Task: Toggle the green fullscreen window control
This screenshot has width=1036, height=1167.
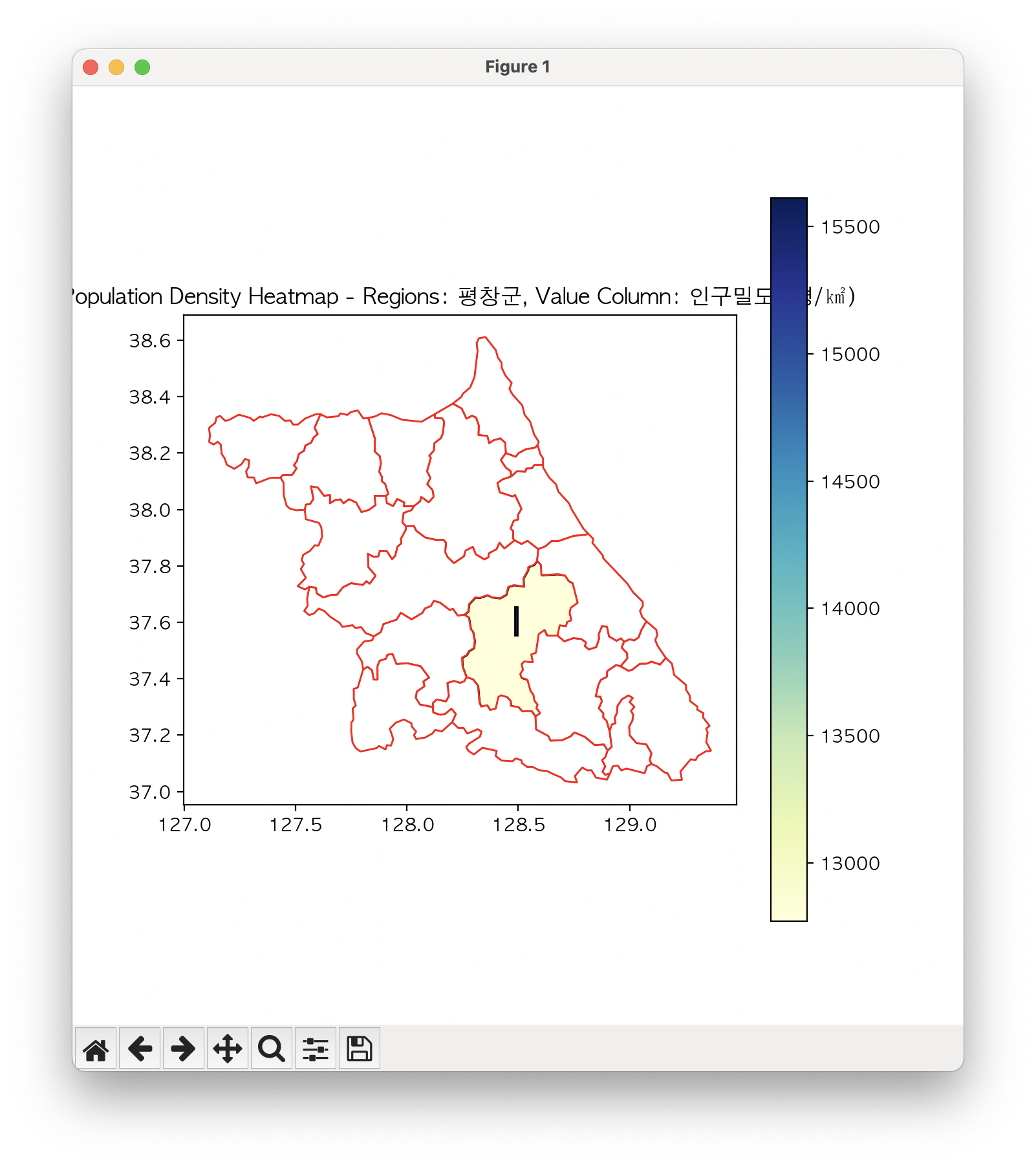Action: tap(142, 67)
